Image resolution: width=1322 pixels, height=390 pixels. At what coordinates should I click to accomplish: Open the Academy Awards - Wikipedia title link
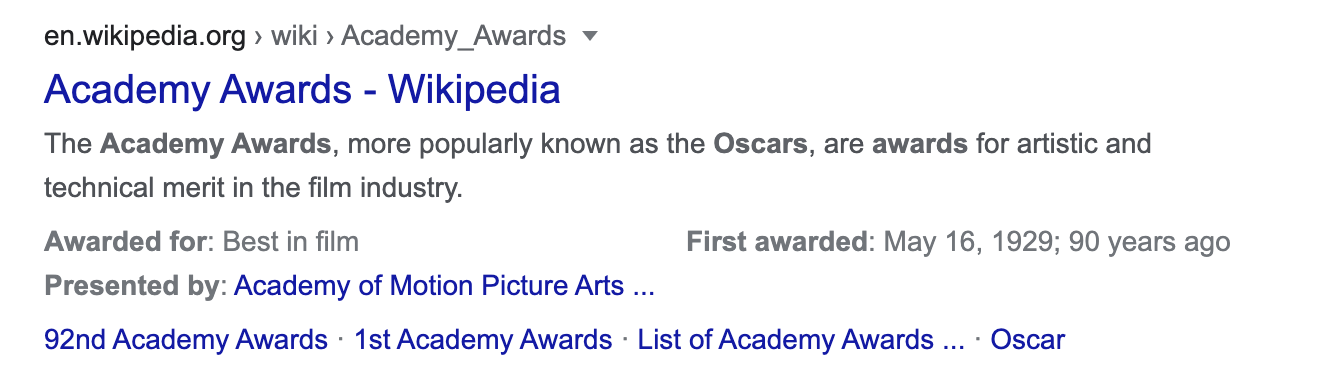pyautogui.click(x=302, y=90)
